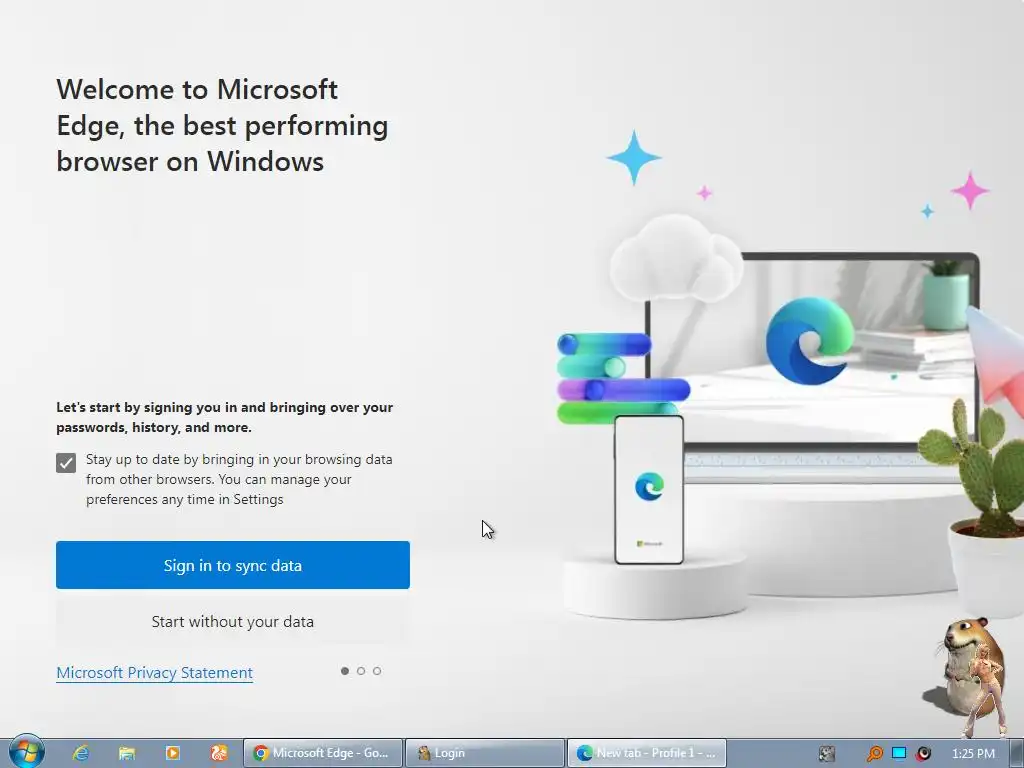Click the round red-black tray icon

tap(923, 754)
